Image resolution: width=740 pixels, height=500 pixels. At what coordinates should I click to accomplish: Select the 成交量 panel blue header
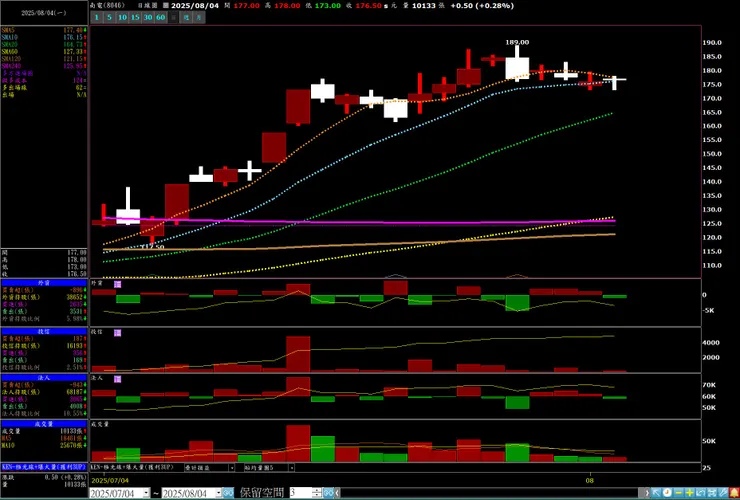[x=43, y=424]
